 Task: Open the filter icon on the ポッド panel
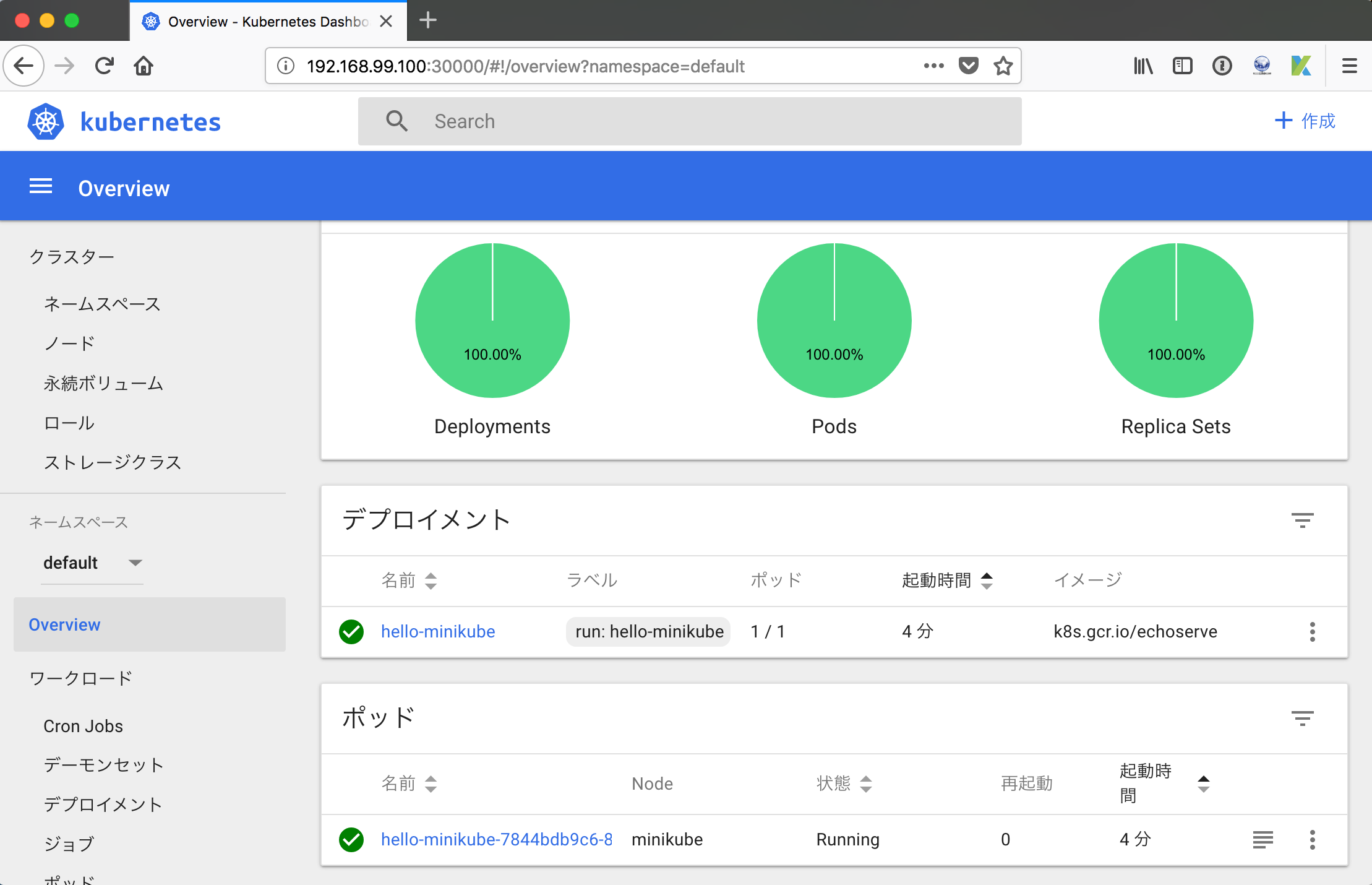point(1303,718)
